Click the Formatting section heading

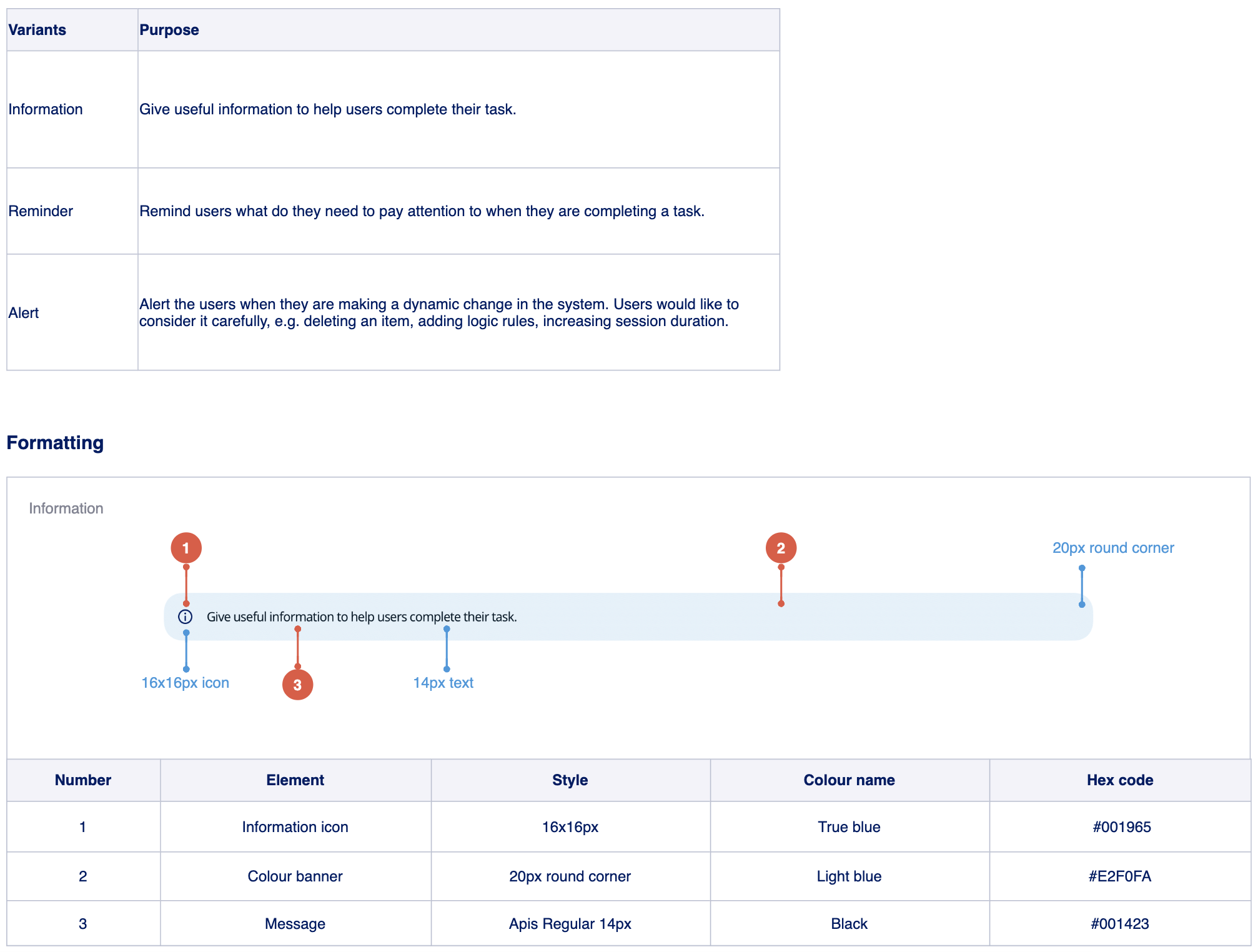(55, 442)
